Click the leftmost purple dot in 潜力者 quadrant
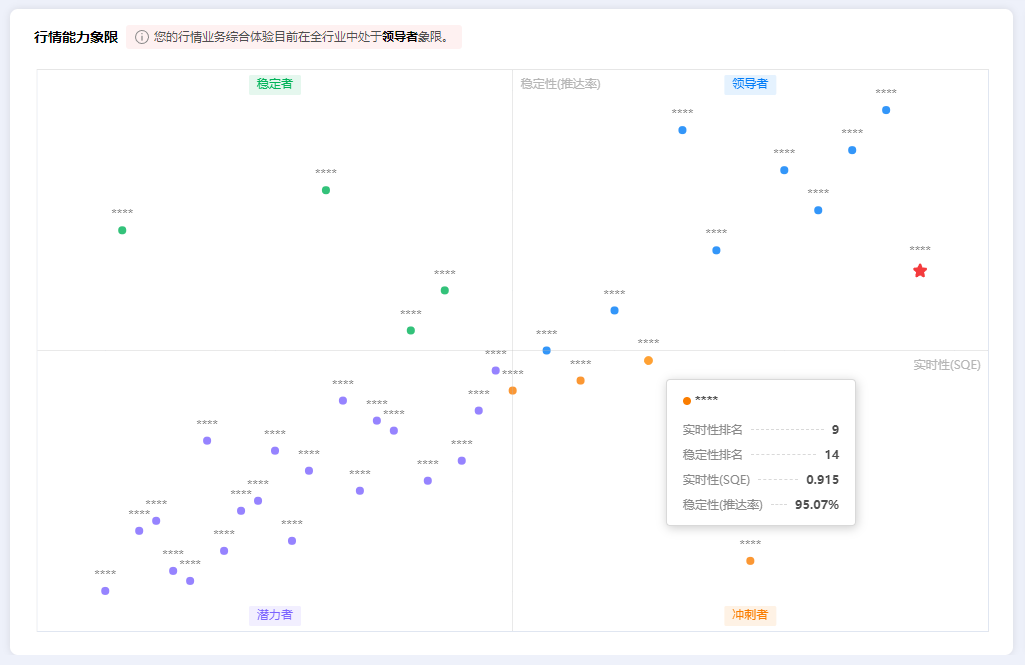 (104, 591)
